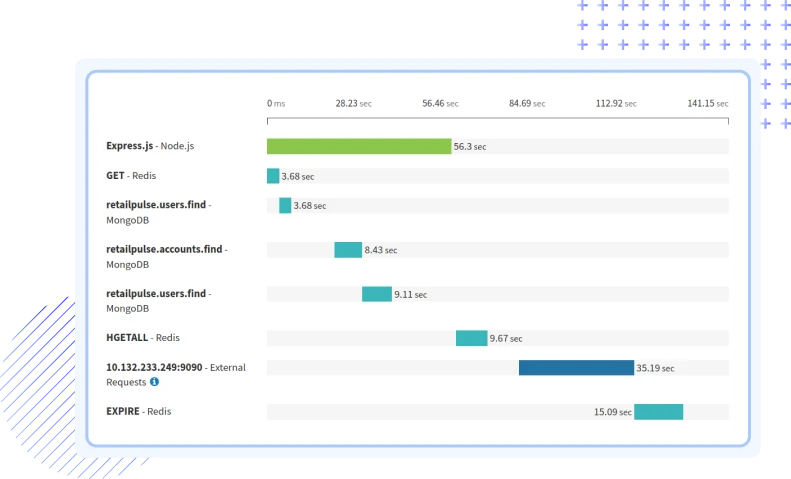
Task: Click the EXPIRE Redis teal bar
Action: click(x=658, y=412)
